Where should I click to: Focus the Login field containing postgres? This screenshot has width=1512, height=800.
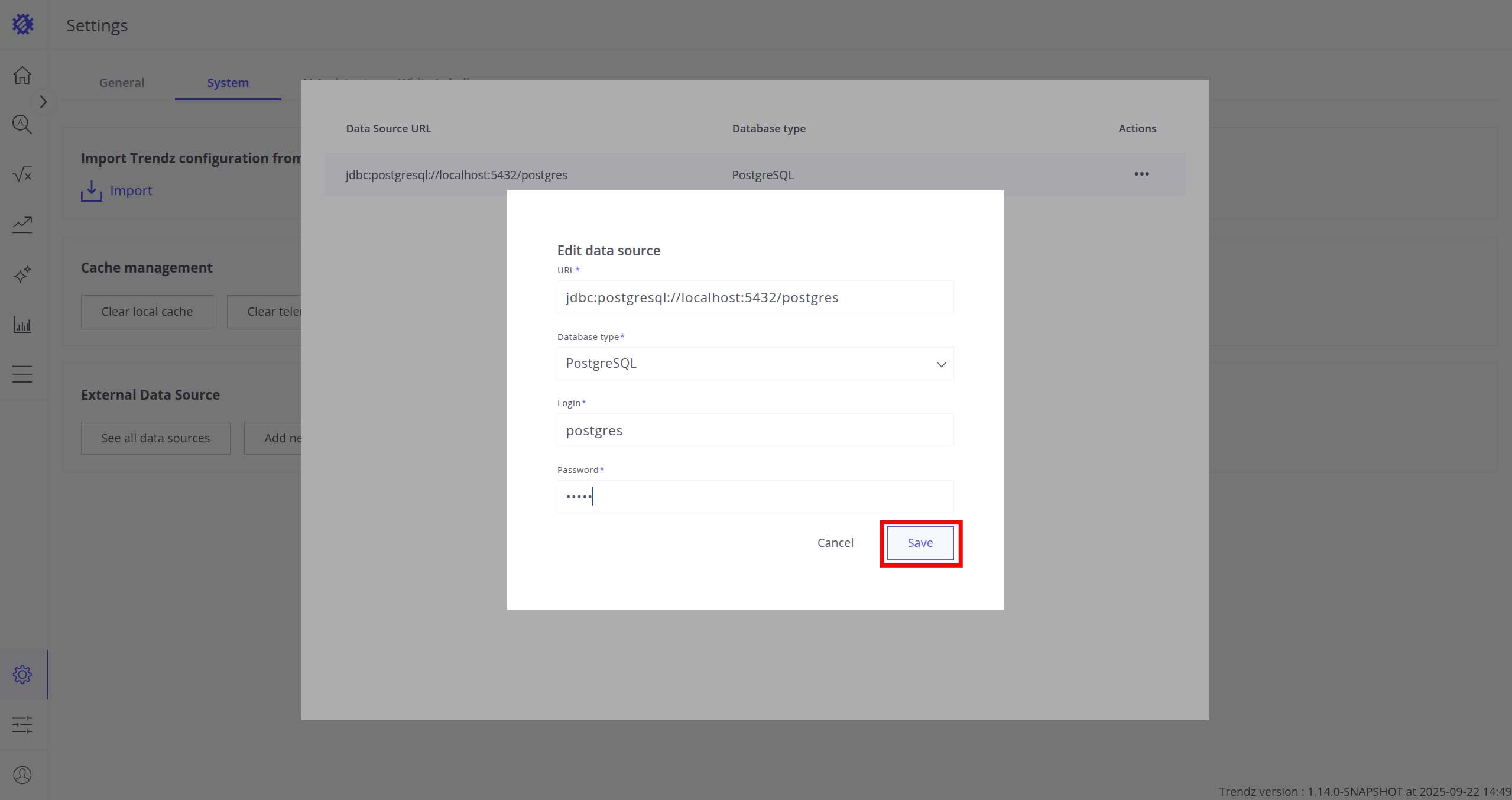(755, 430)
